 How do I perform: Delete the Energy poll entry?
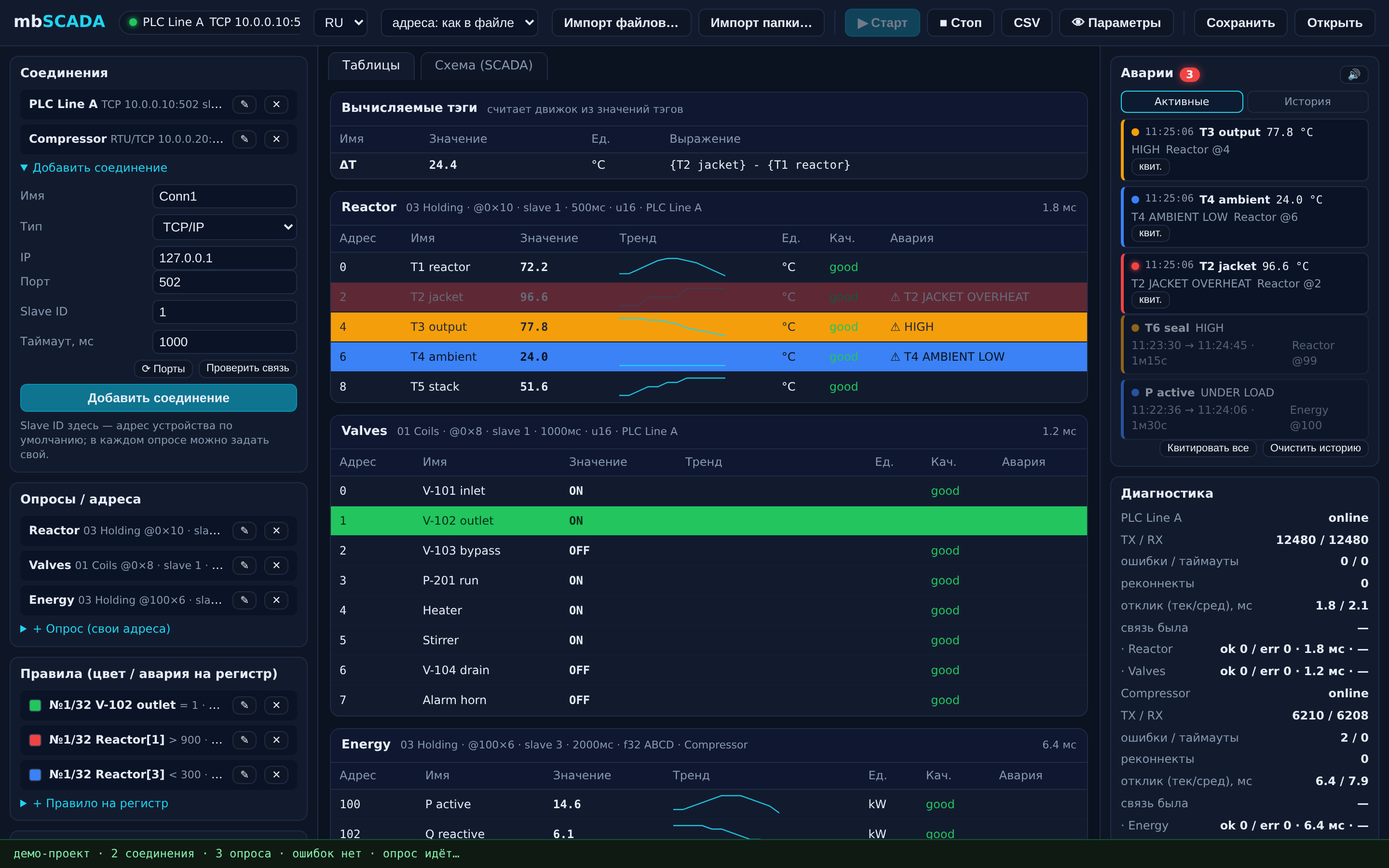click(x=277, y=600)
